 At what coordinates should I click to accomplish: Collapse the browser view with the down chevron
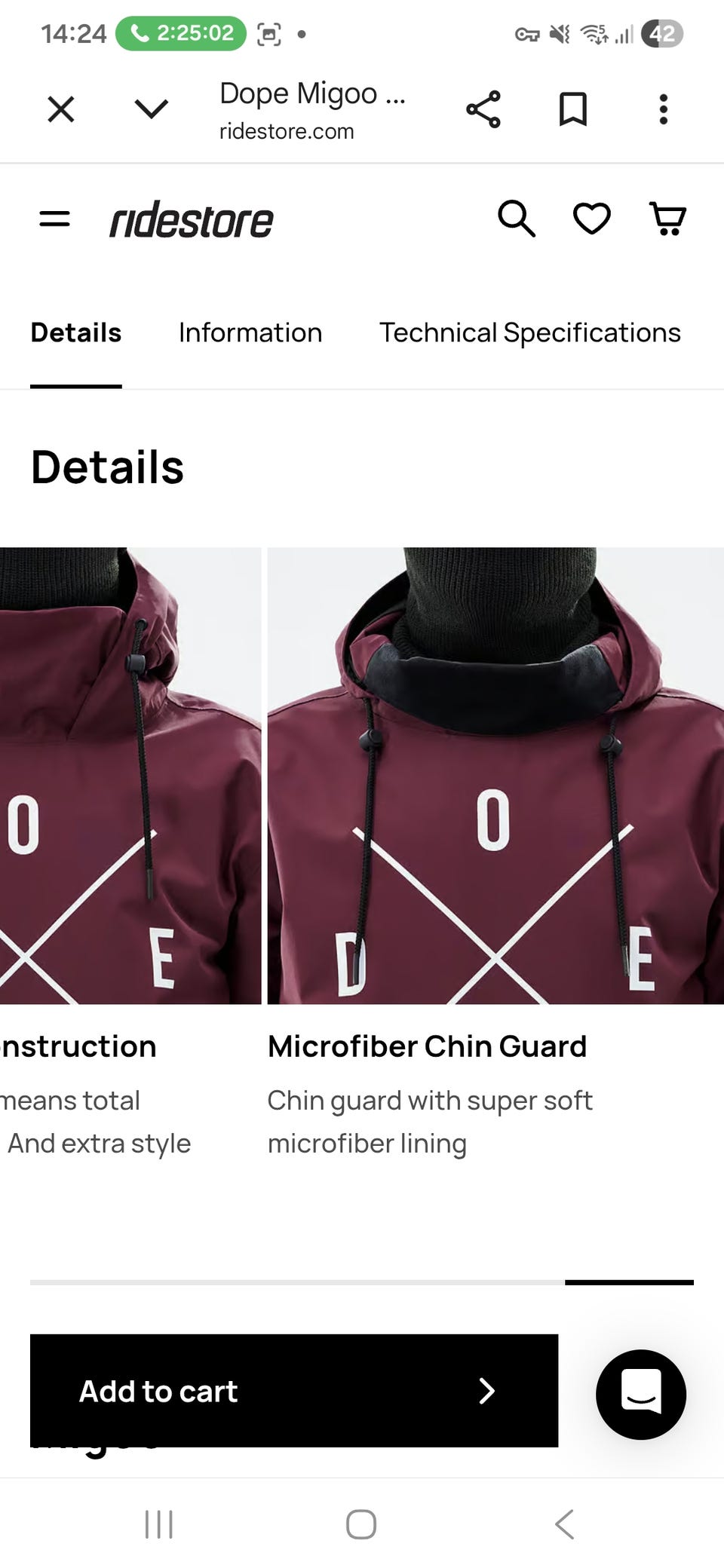(152, 109)
